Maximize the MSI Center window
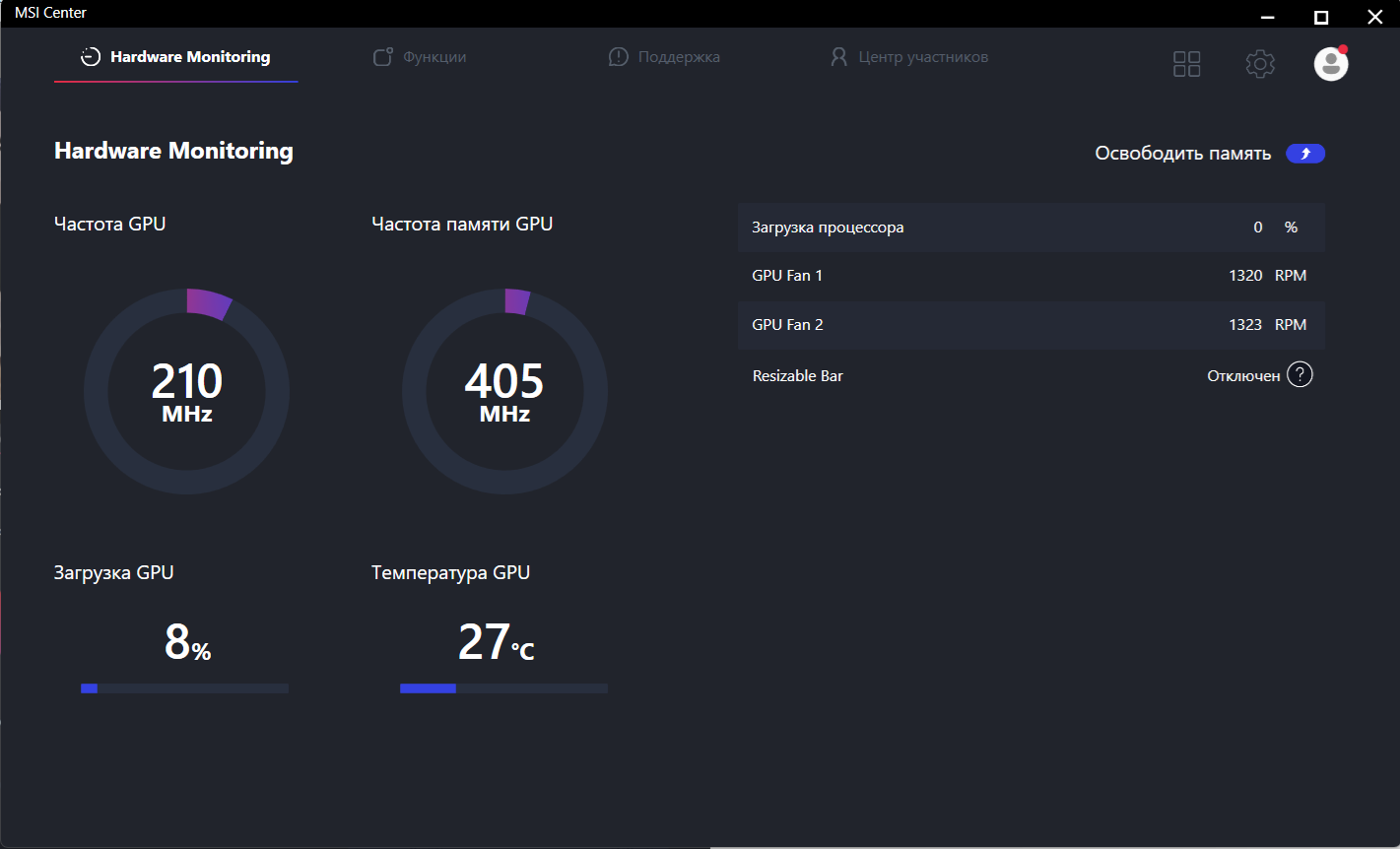This screenshot has height=849, width=1400. [1321, 17]
